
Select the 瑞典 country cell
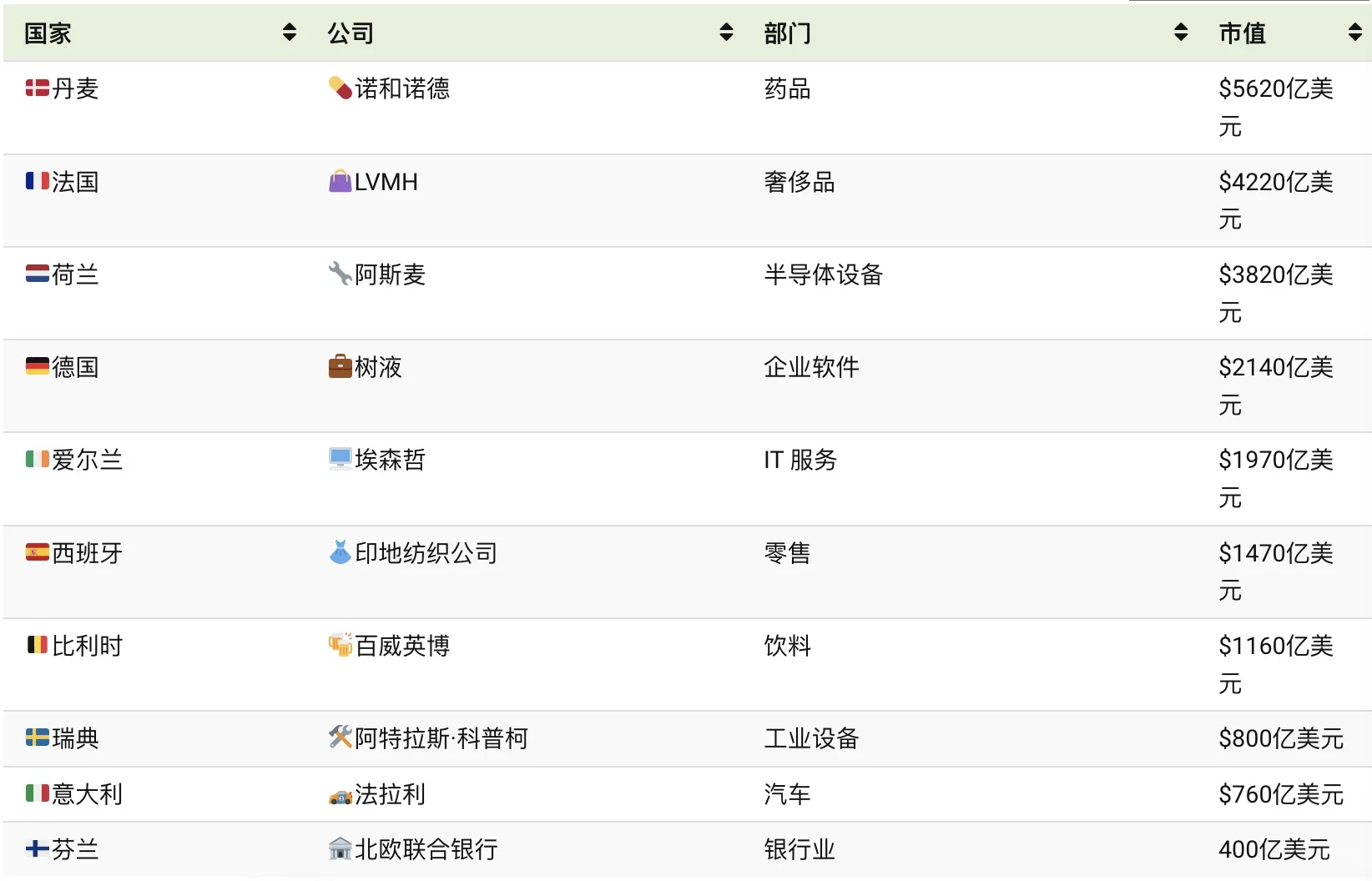pos(75,738)
